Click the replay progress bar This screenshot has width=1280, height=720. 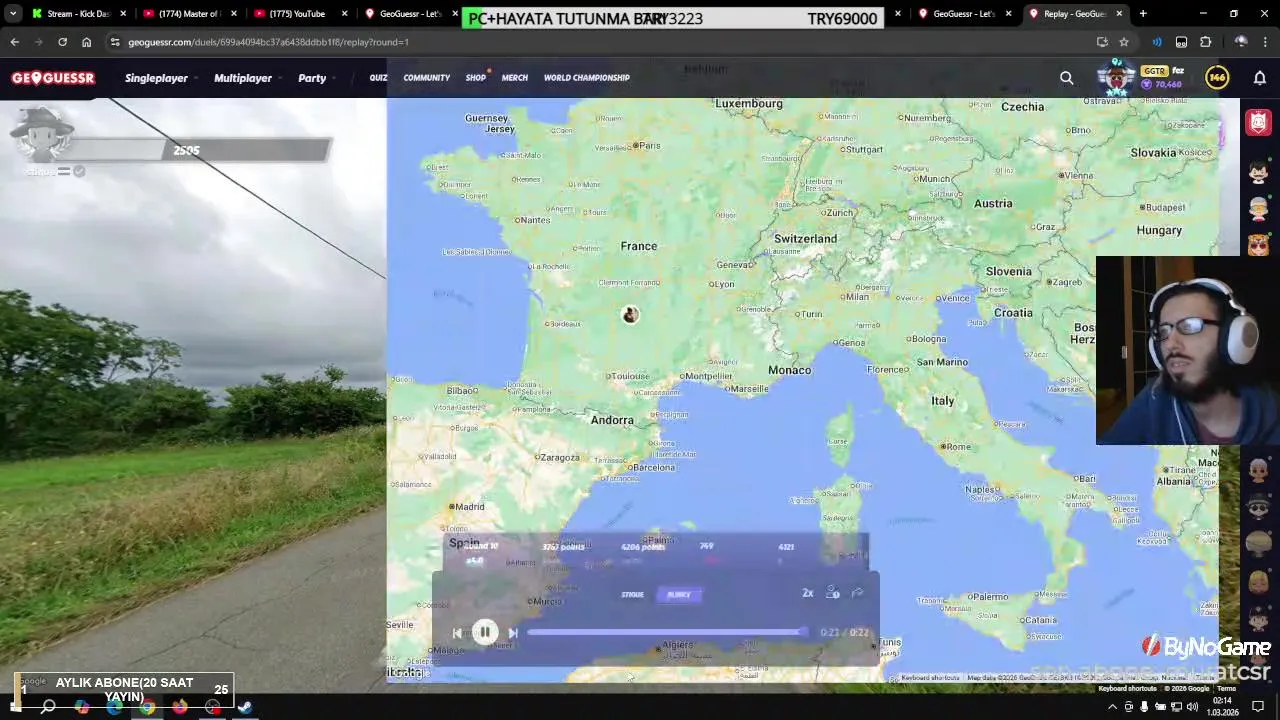668,632
